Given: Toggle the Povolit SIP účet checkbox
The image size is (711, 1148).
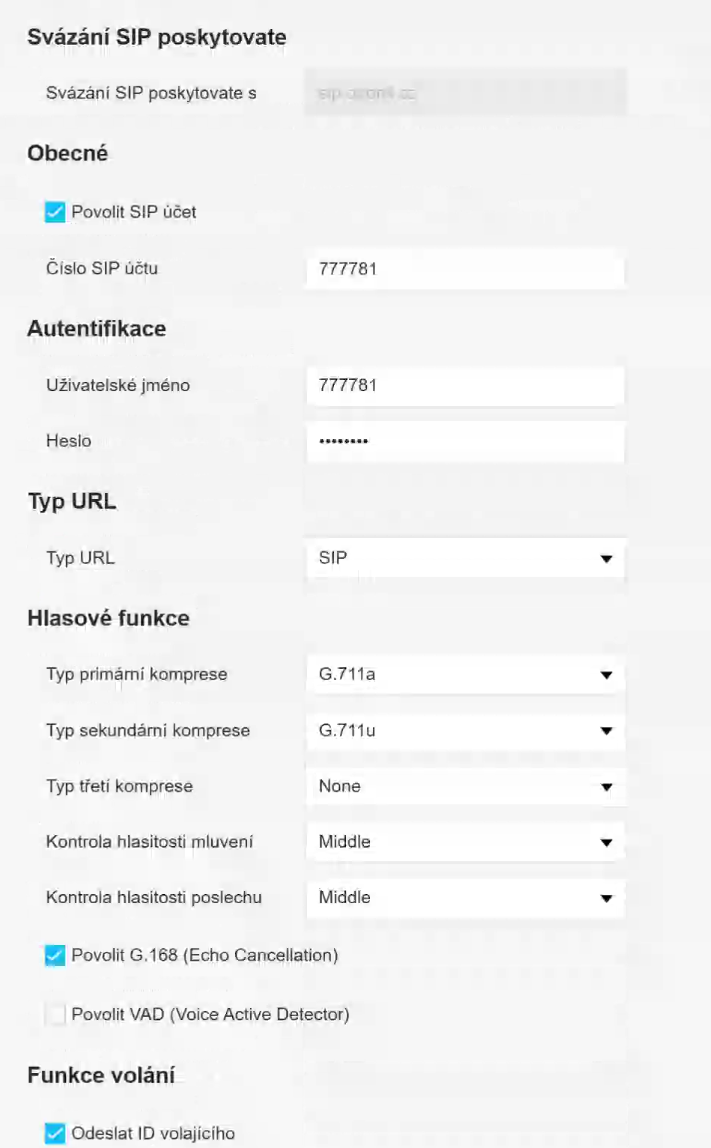Looking at the screenshot, I should pos(56,212).
